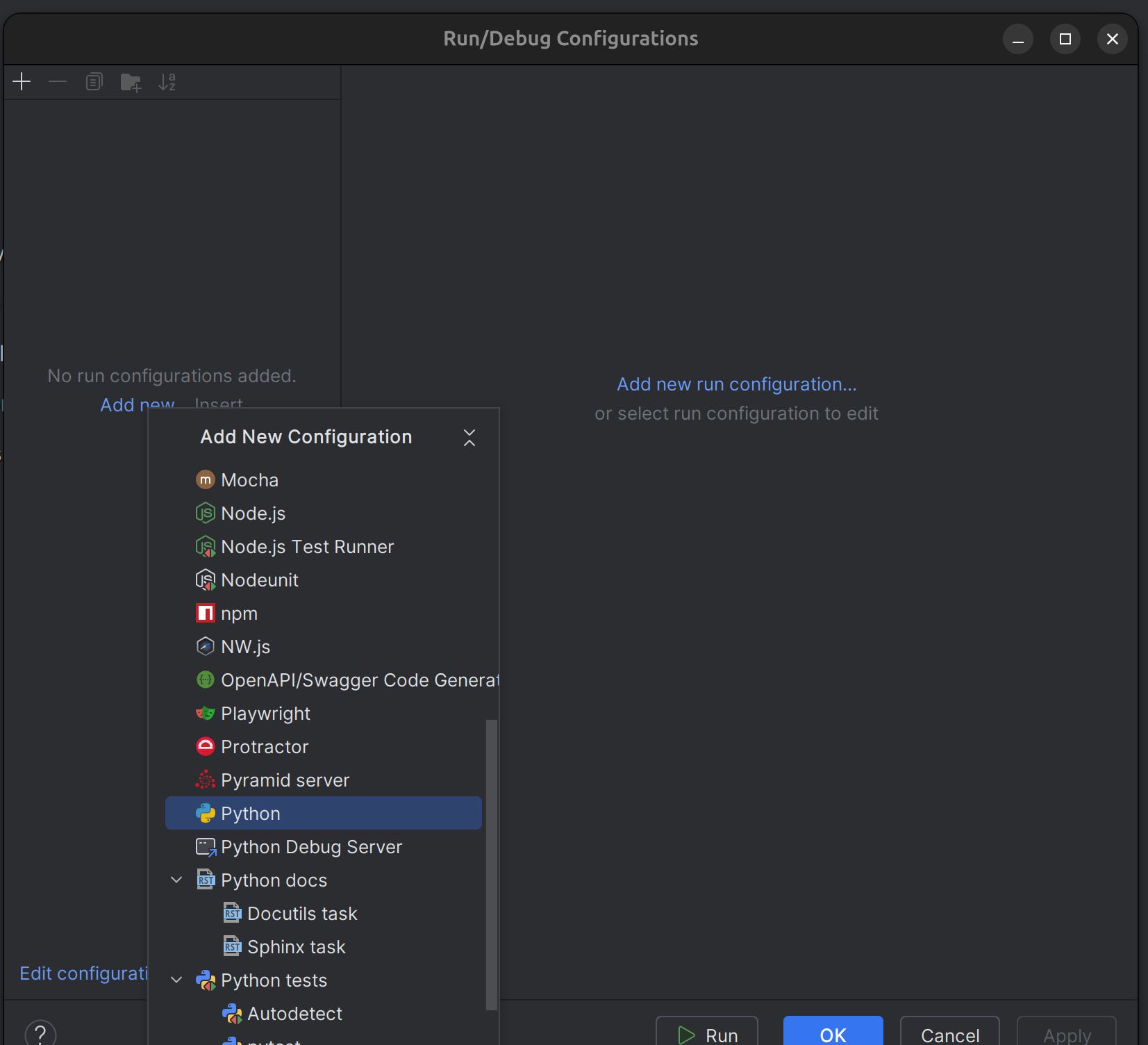Open the Add new run configuration link
Viewport: 1148px width, 1045px height.
click(736, 384)
